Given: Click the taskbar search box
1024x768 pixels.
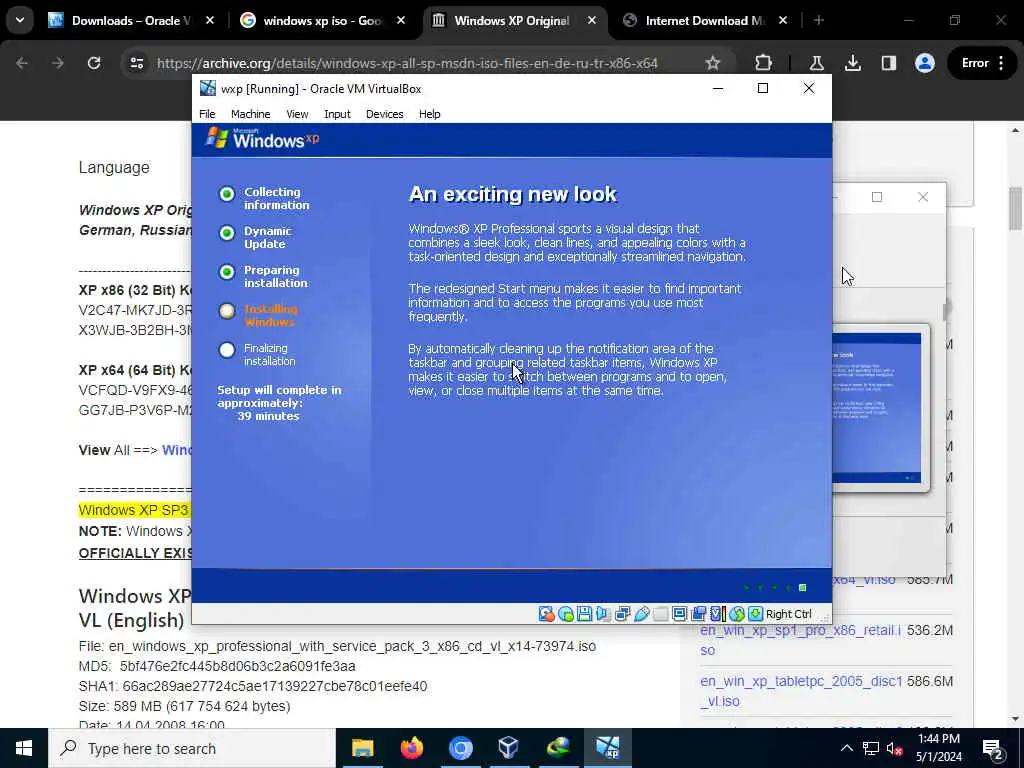Looking at the screenshot, I should tap(192, 748).
